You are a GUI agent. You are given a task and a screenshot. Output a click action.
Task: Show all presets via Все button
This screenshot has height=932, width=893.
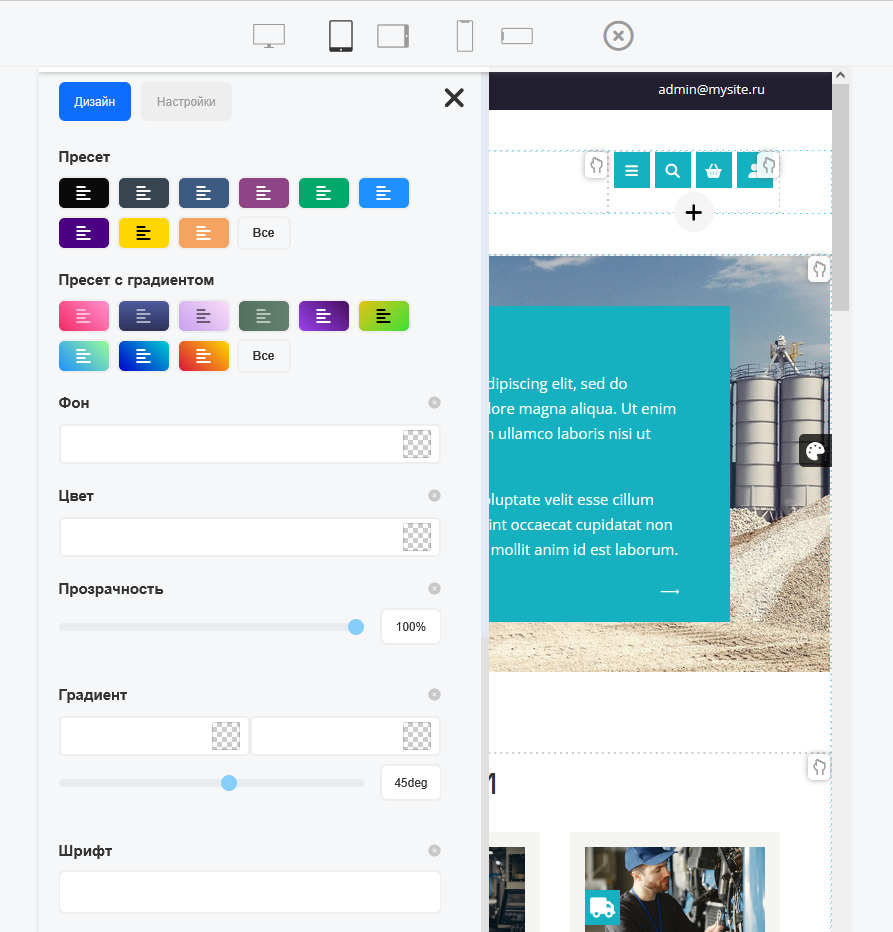(264, 233)
